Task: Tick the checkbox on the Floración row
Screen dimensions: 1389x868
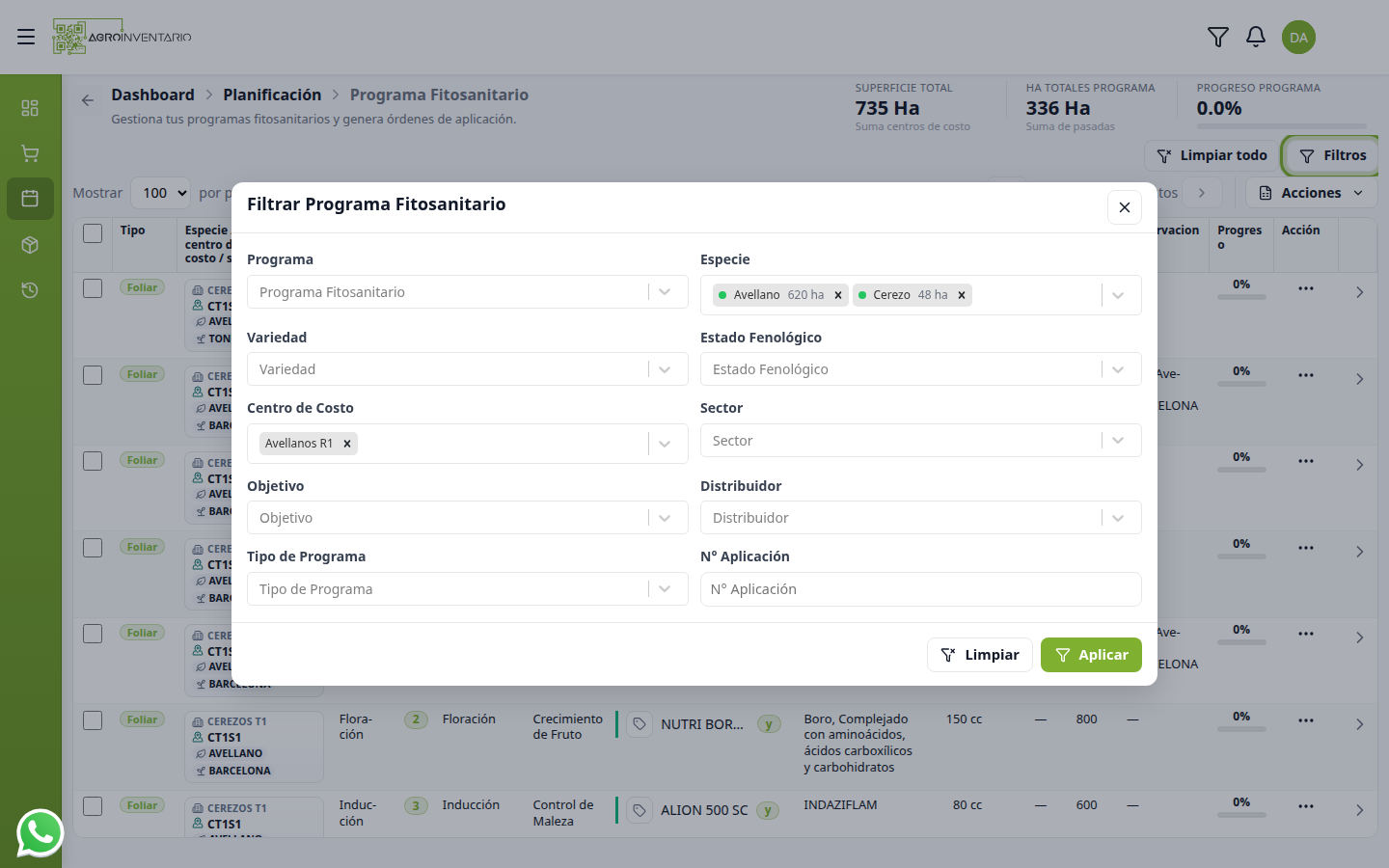Action: point(93,720)
